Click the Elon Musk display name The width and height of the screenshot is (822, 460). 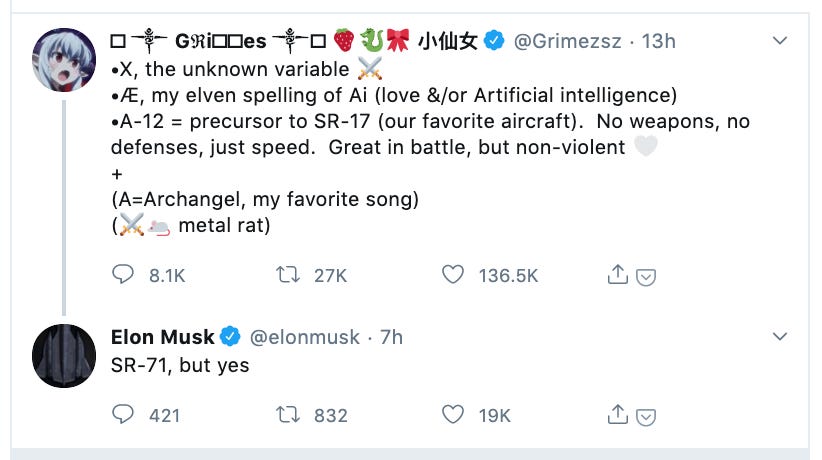(x=161, y=337)
